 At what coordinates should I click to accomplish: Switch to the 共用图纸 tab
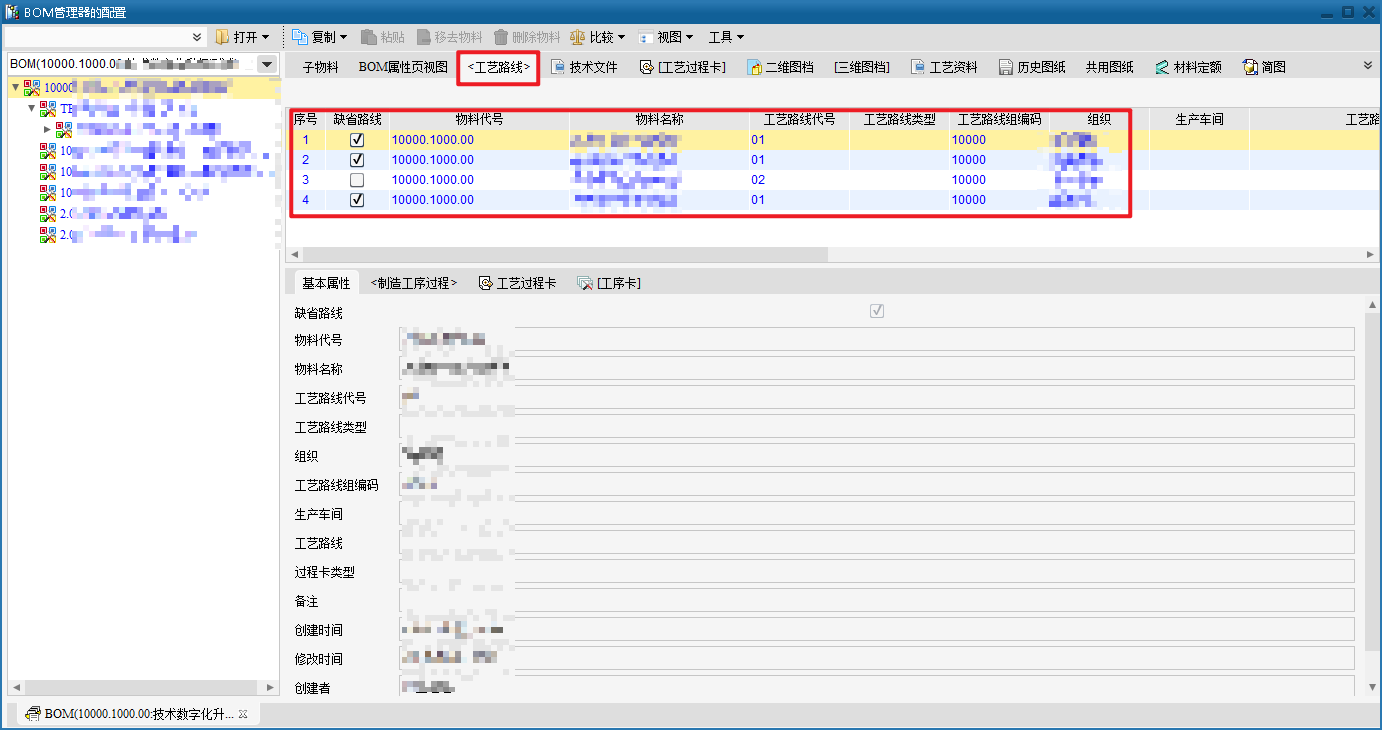pos(1110,67)
